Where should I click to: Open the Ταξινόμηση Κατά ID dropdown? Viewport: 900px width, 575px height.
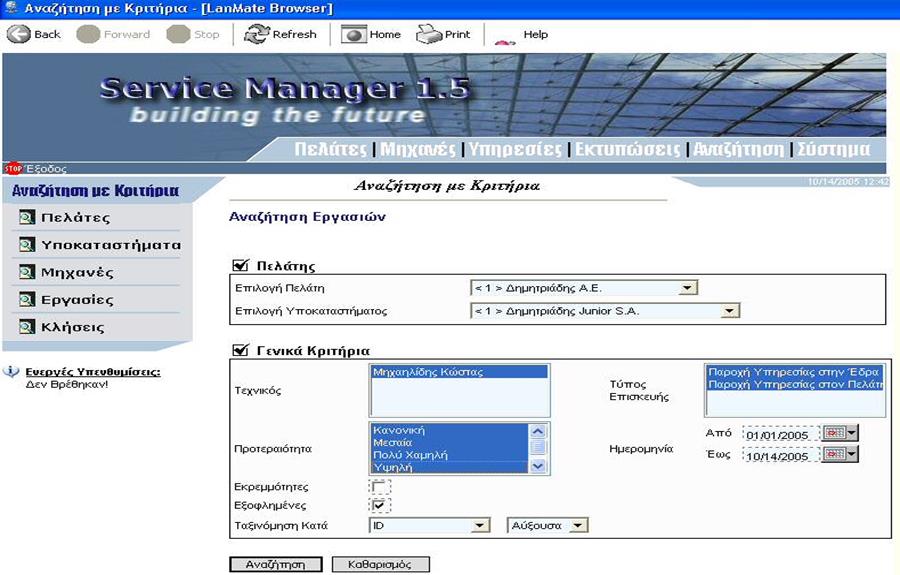coord(480,525)
